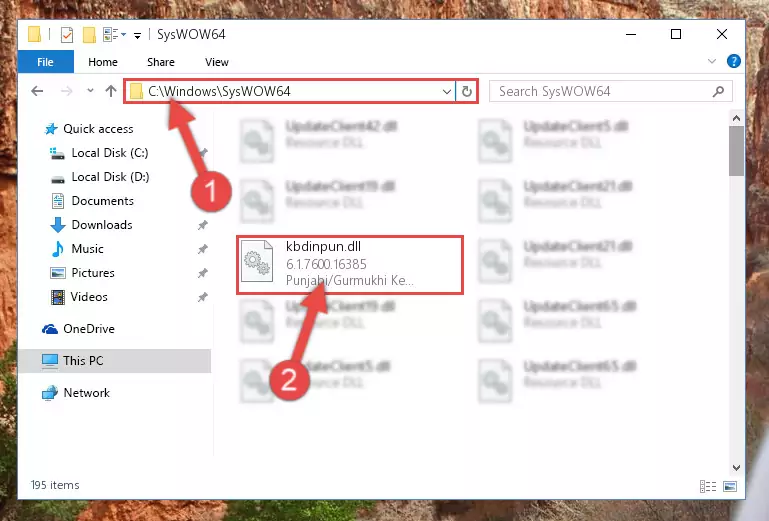This screenshot has width=769, height=521.
Task: Click the Forward navigation arrow
Action: [x=67, y=91]
